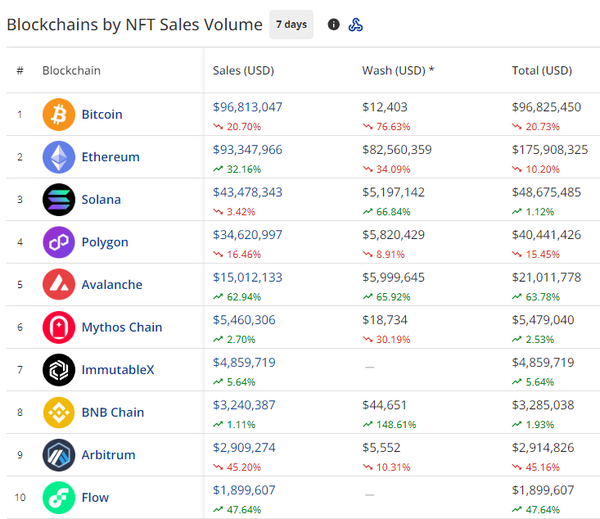The height and width of the screenshot is (519, 600).
Task: Open the Ethereum blockchain link
Action: 110,157
